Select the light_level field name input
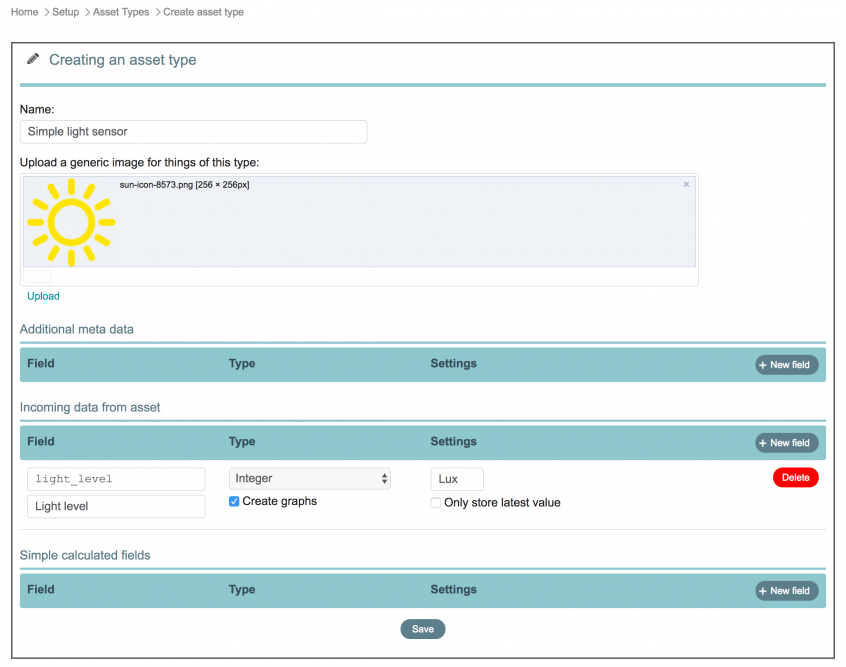846x667 pixels. [x=115, y=478]
